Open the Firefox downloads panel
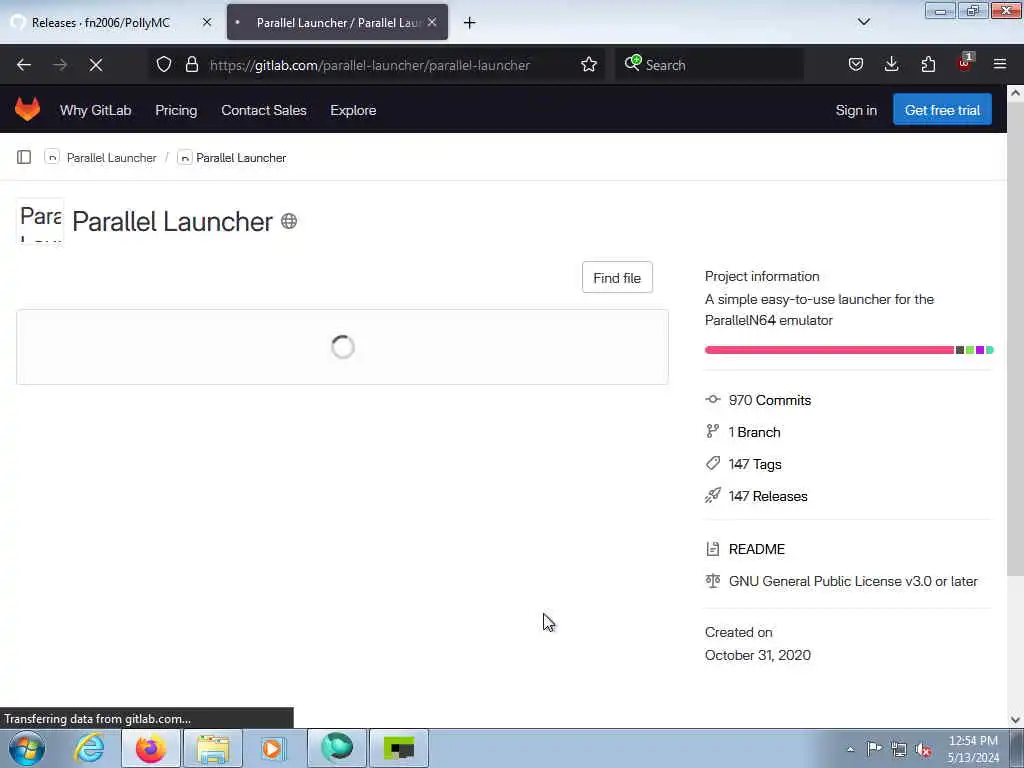The height and width of the screenshot is (768, 1024). (891, 65)
